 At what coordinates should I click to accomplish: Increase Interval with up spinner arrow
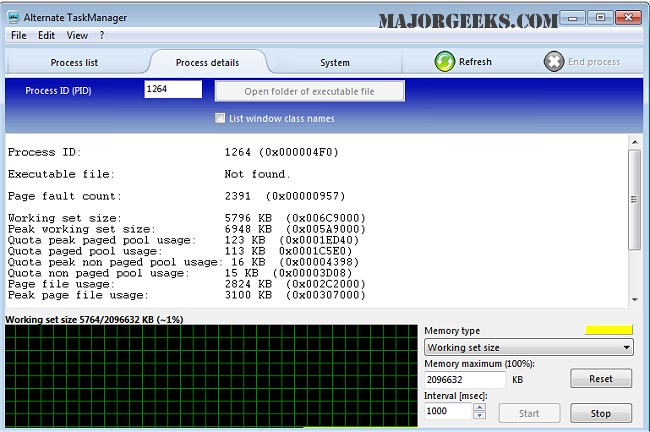(x=479, y=407)
